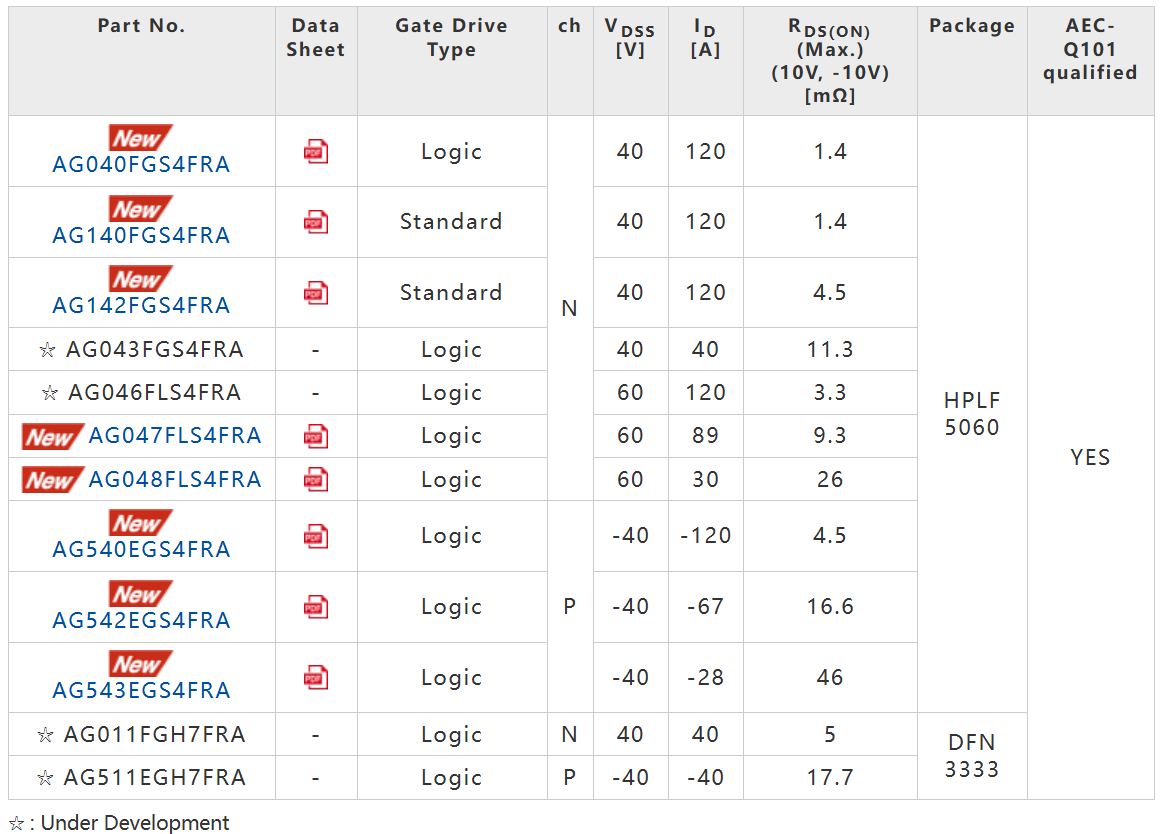Screen dimensions: 1161x834
Task: Click the New badge beside AG047FLS4FRA
Action: 50,437
